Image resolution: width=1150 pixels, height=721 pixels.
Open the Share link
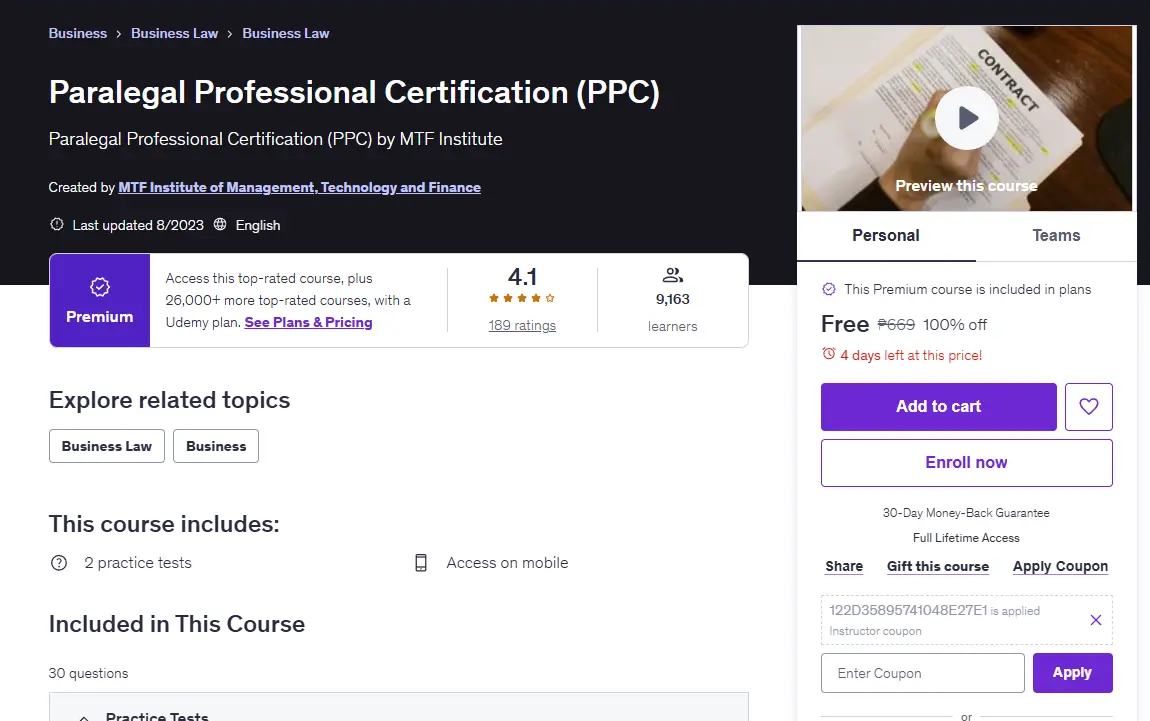[x=844, y=566]
